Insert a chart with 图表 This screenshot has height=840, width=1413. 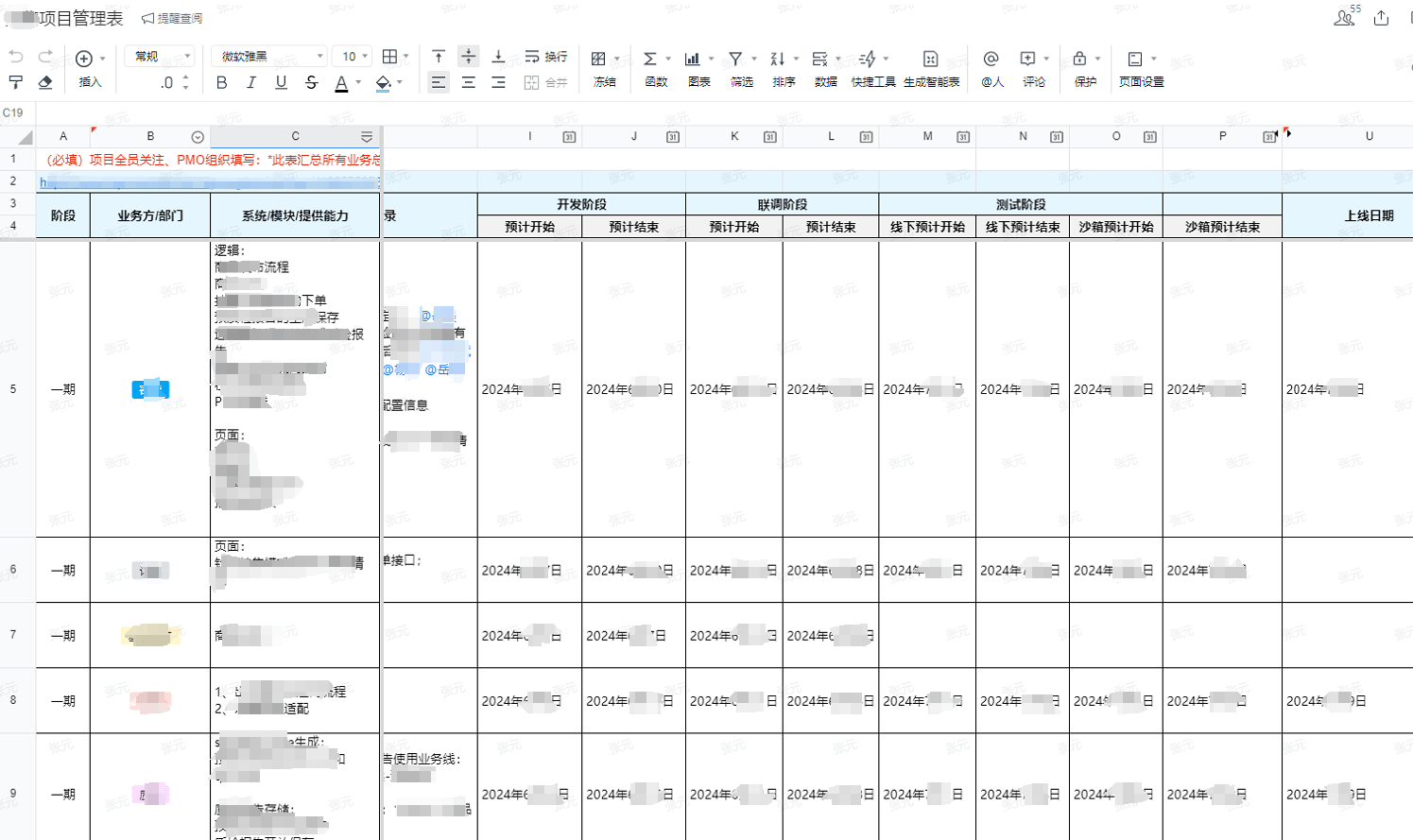[x=692, y=58]
